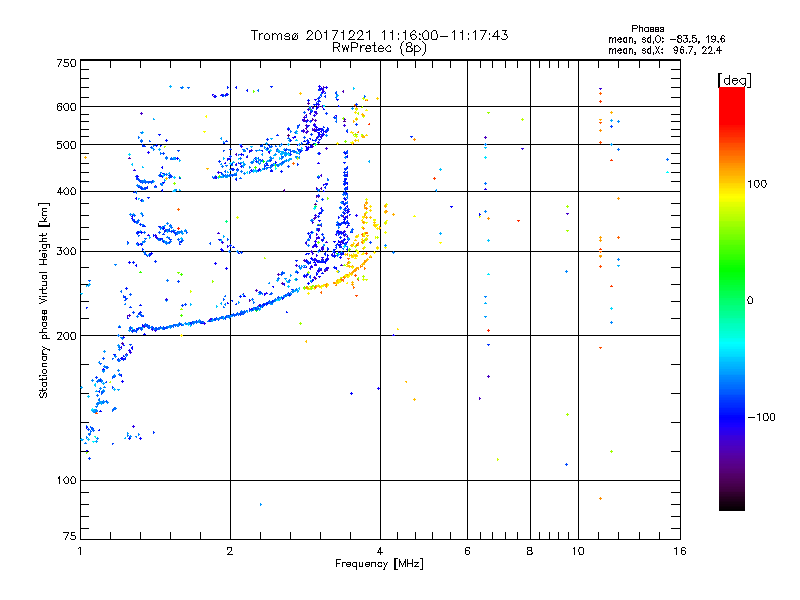Screen dimensions: 800x600
Task: Click the 'Frequency [MHz]' axis label
Action: point(379,564)
